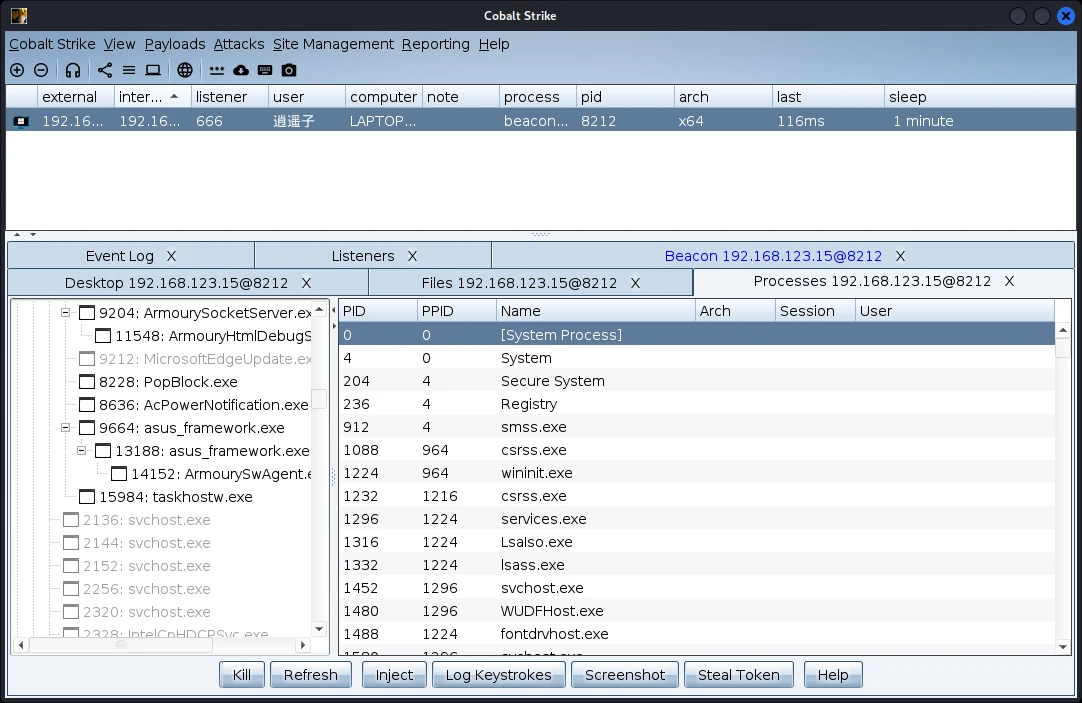Collapse the 9664 asus_framework.exe tree node
The width and height of the screenshot is (1082, 703).
tap(66, 428)
